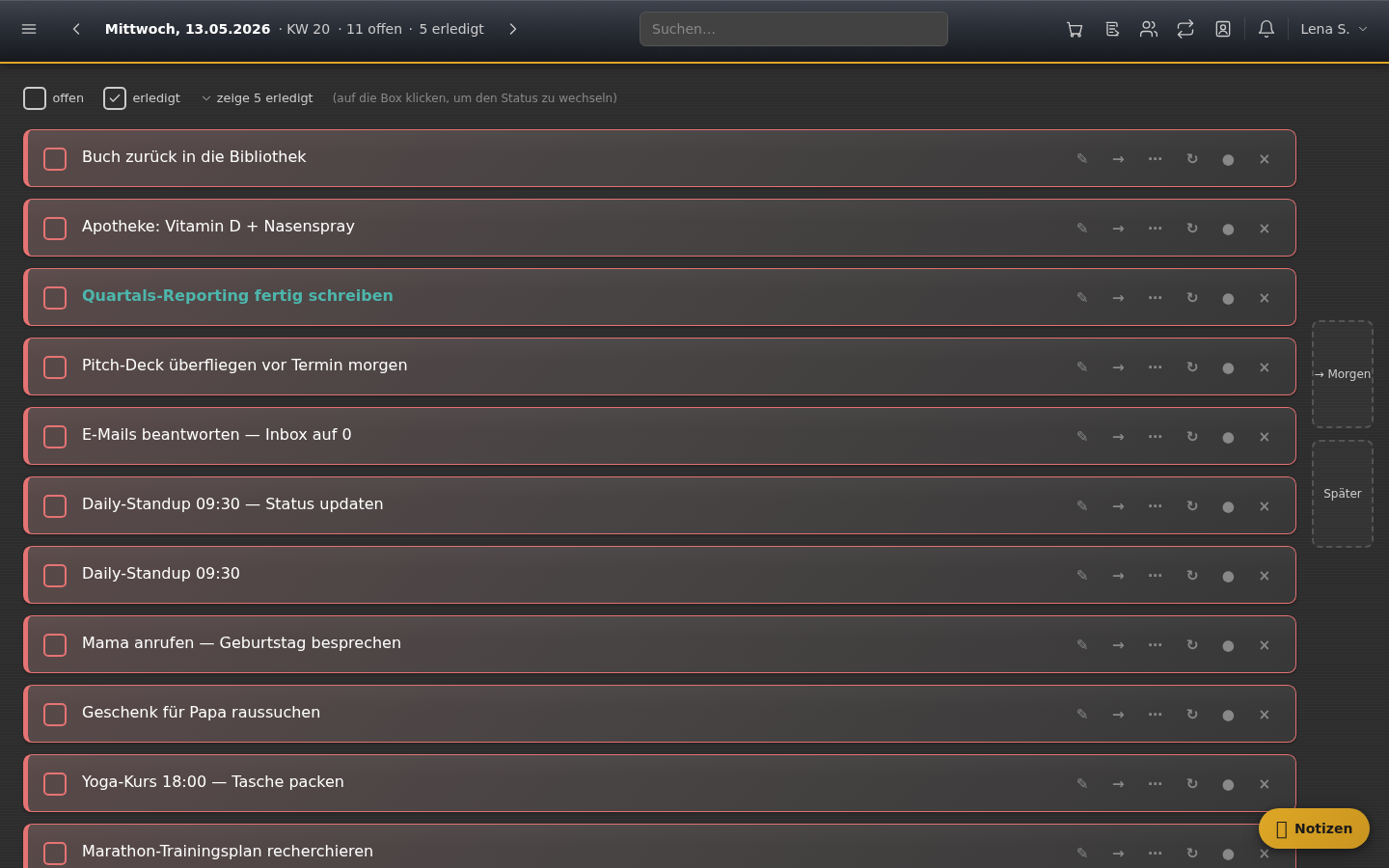Check off 'Daily-Standup 09:30 — Status updaten'
The width and height of the screenshot is (1389, 868).
tap(55, 506)
